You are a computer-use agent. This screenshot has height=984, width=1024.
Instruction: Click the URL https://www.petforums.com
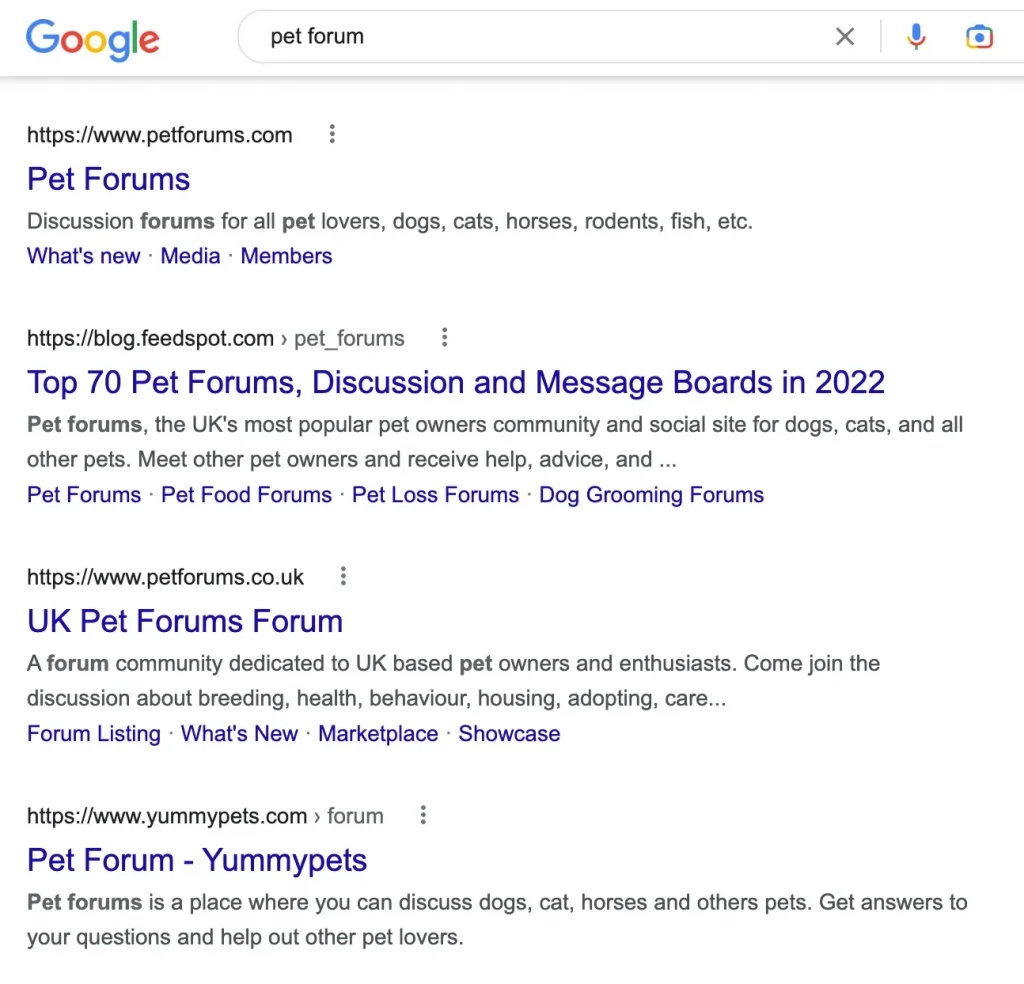pos(160,135)
